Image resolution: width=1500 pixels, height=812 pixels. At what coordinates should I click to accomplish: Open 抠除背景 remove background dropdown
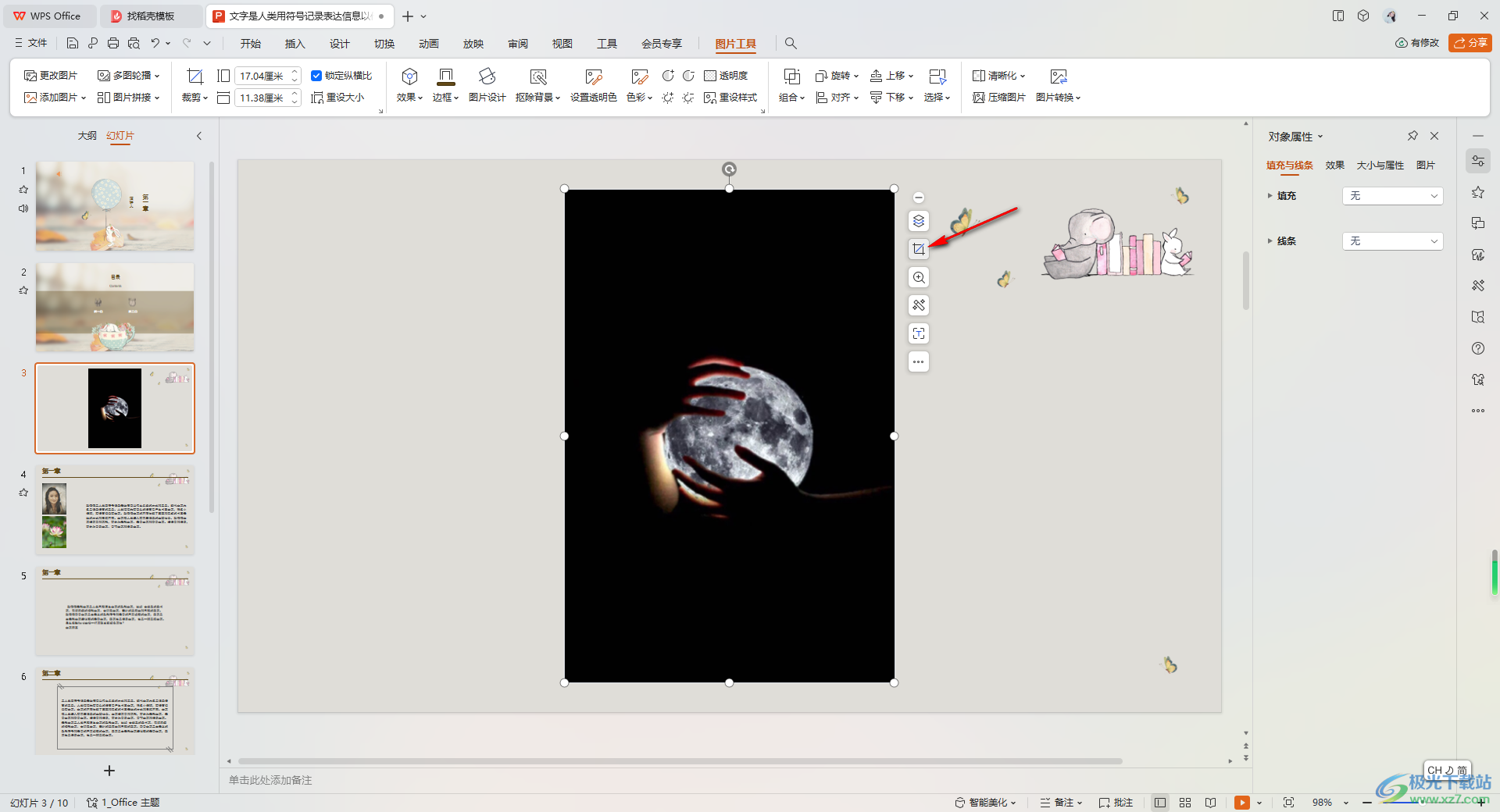tap(537, 85)
